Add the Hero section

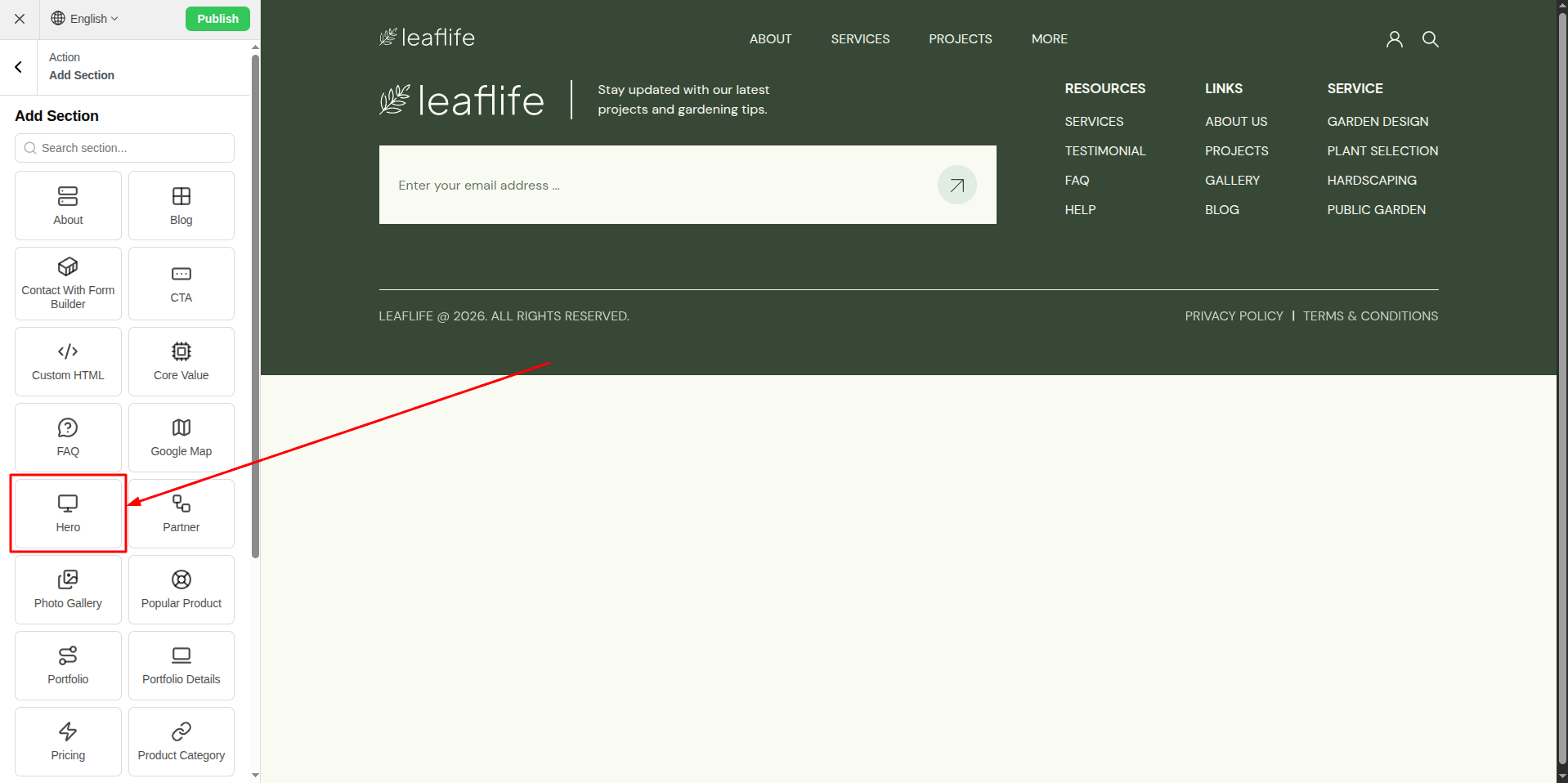click(68, 513)
